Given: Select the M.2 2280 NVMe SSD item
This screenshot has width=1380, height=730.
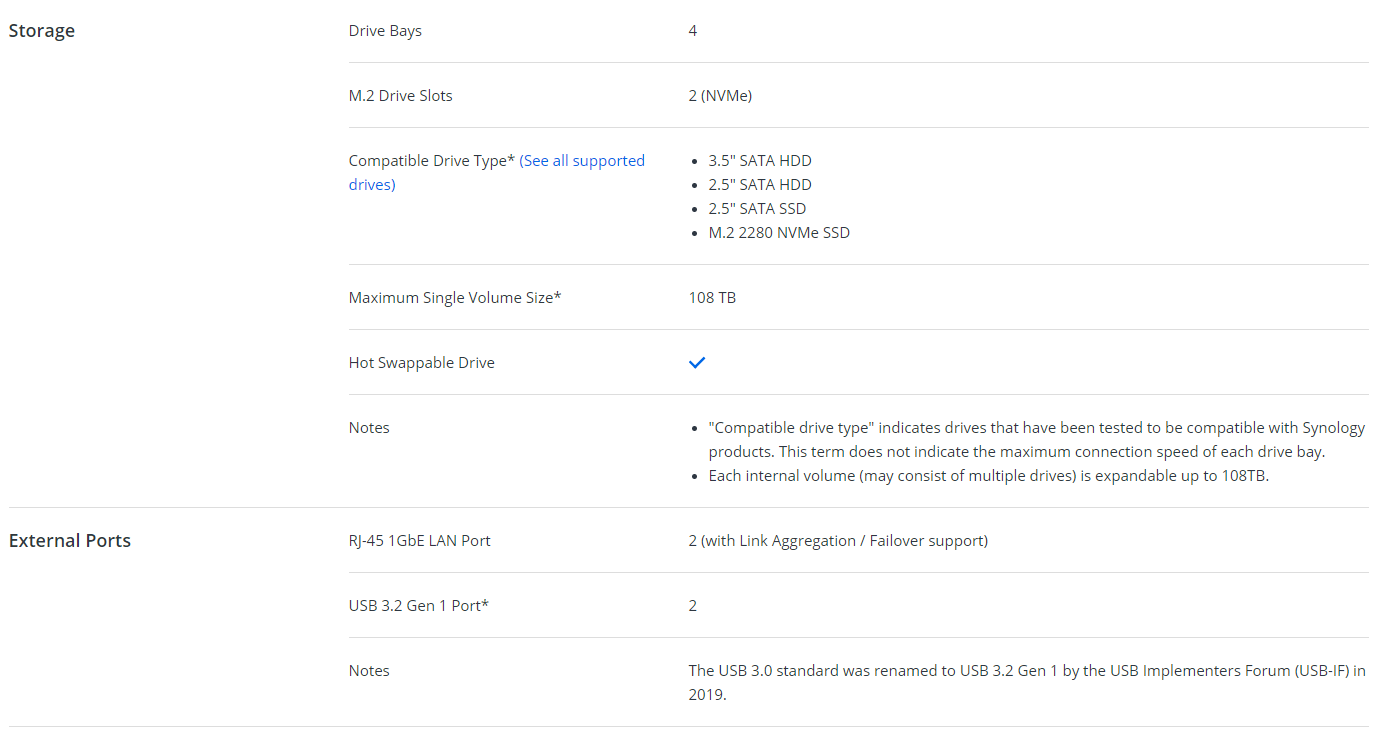Looking at the screenshot, I should 779,233.
